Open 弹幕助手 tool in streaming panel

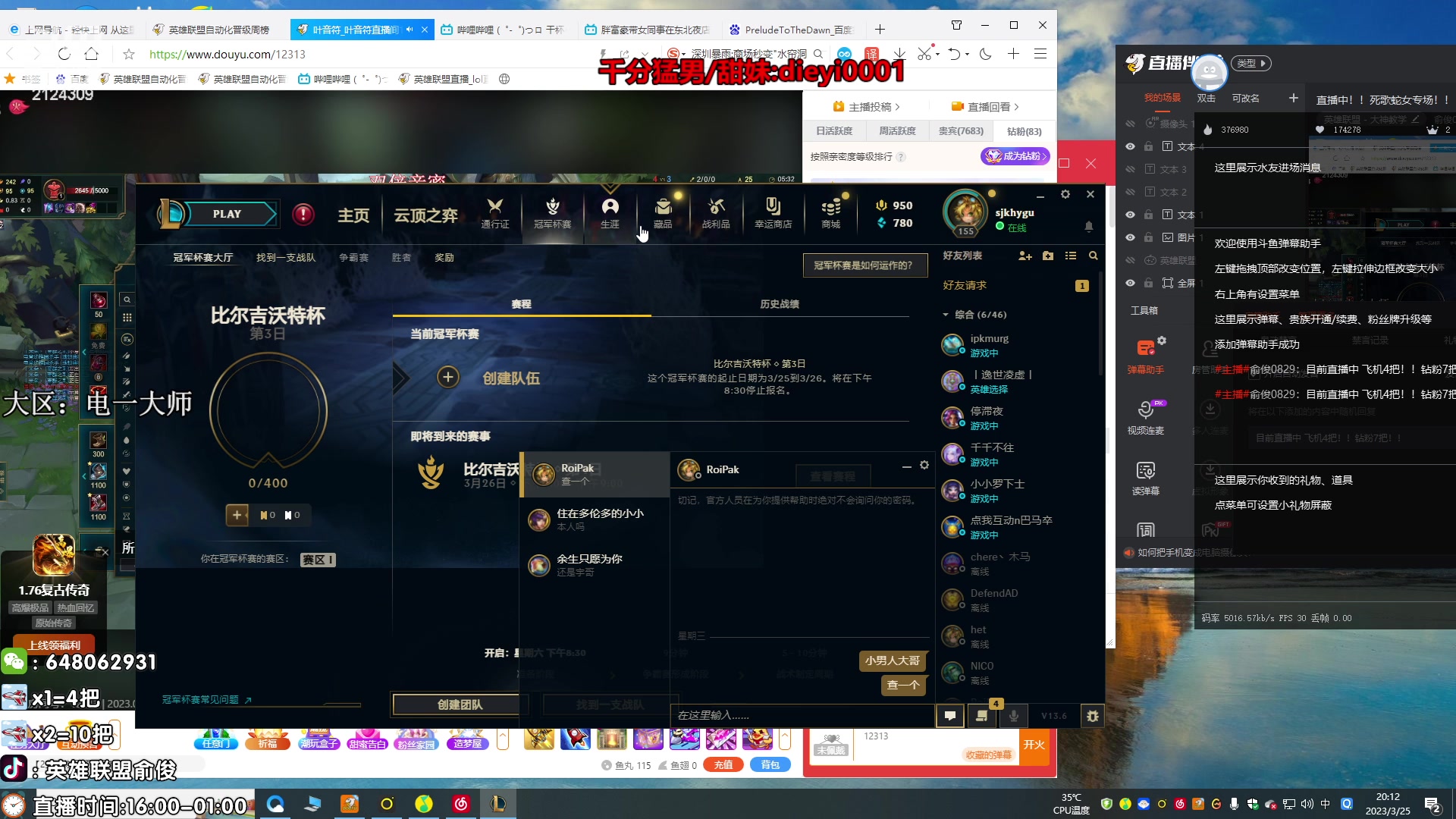click(1146, 356)
